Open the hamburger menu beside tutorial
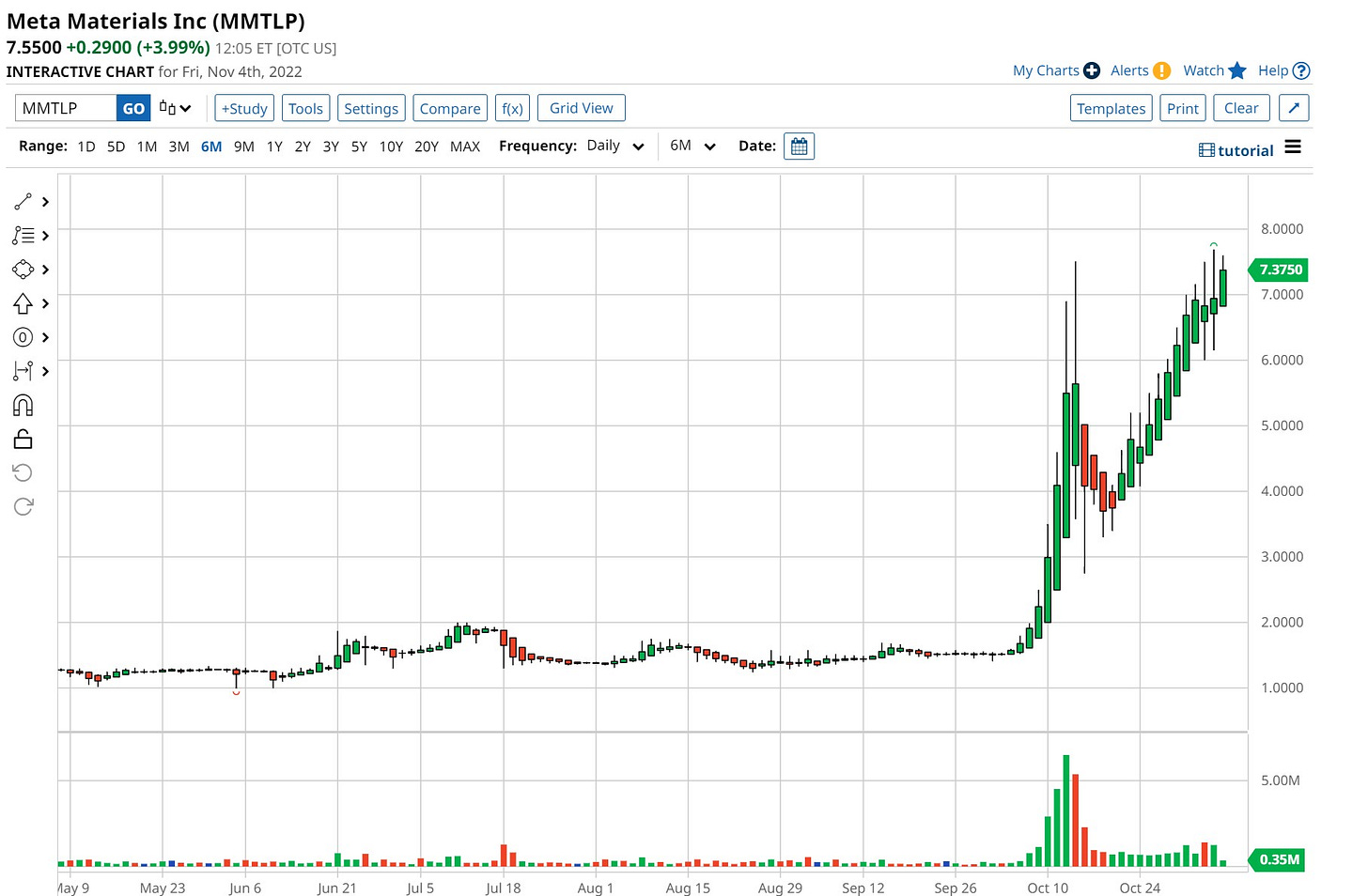This screenshot has width=1368, height=896. pos(1293,147)
